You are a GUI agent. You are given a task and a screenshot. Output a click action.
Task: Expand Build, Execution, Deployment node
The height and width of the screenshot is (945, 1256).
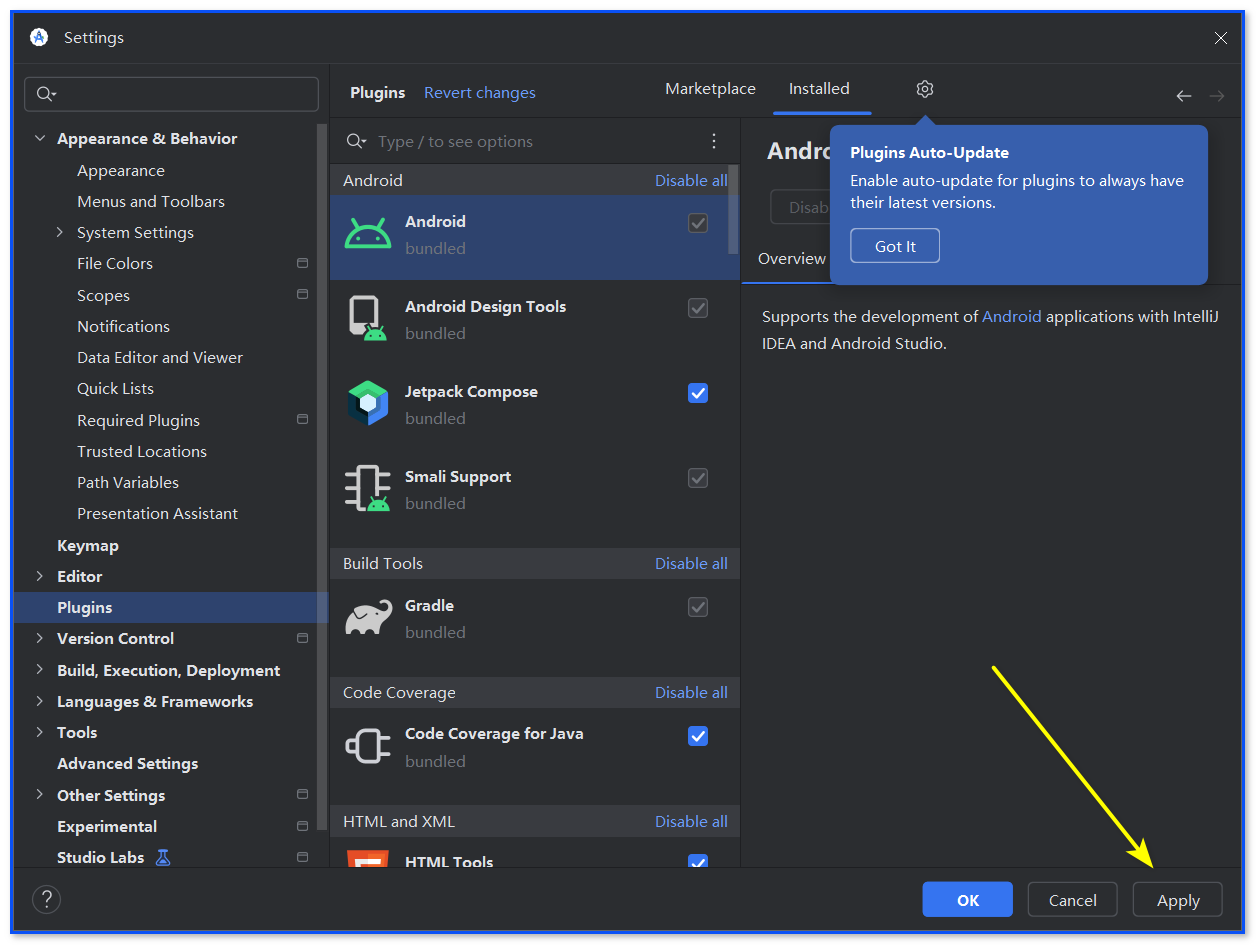pos(40,670)
